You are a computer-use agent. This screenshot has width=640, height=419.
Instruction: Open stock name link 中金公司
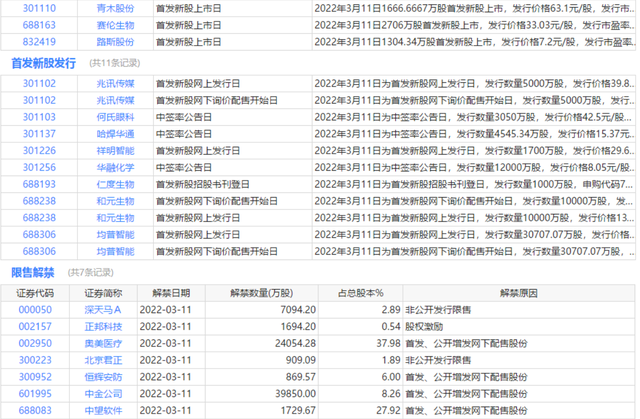coord(103,394)
